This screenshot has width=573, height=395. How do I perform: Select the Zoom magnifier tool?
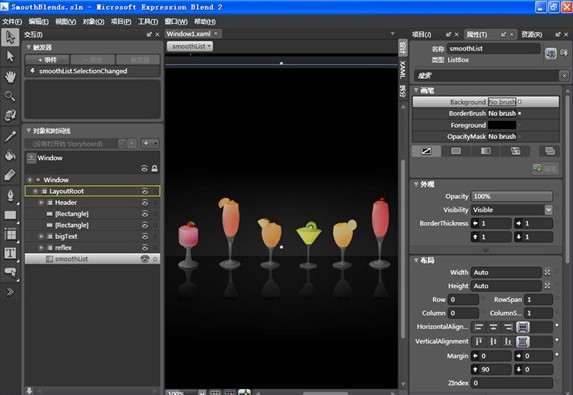coord(10,96)
